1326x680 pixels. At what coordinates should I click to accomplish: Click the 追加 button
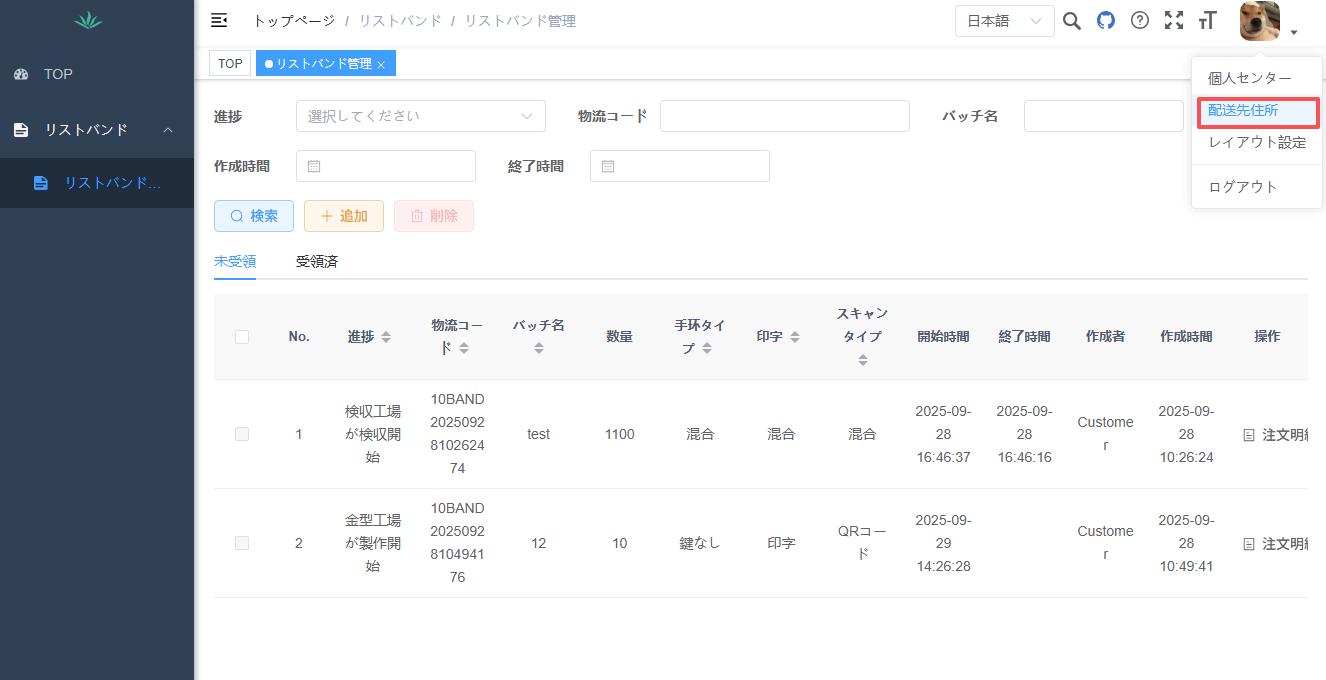point(344,216)
